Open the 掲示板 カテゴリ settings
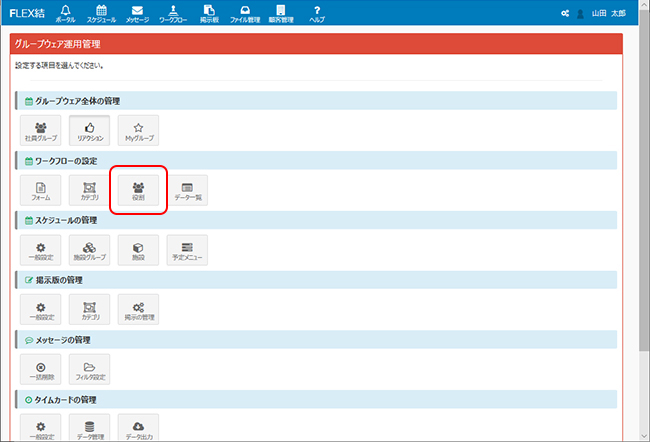The width and height of the screenshot is (650, 442). 90,310
